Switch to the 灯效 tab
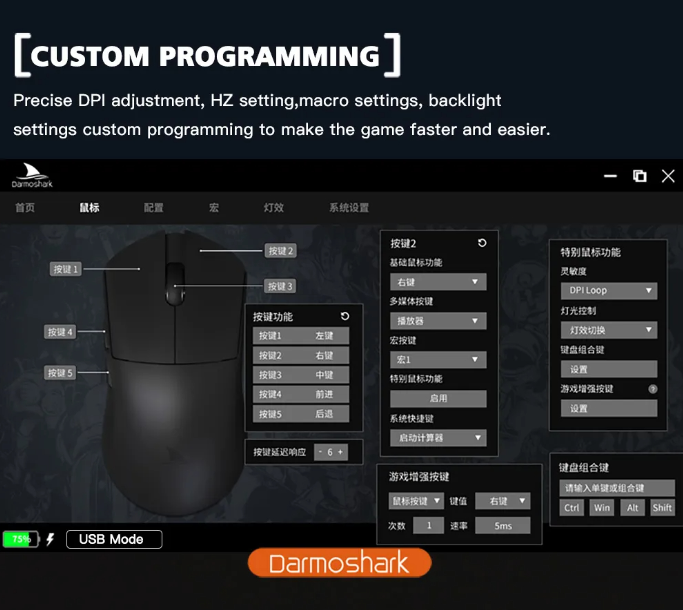 coord(274,207)
